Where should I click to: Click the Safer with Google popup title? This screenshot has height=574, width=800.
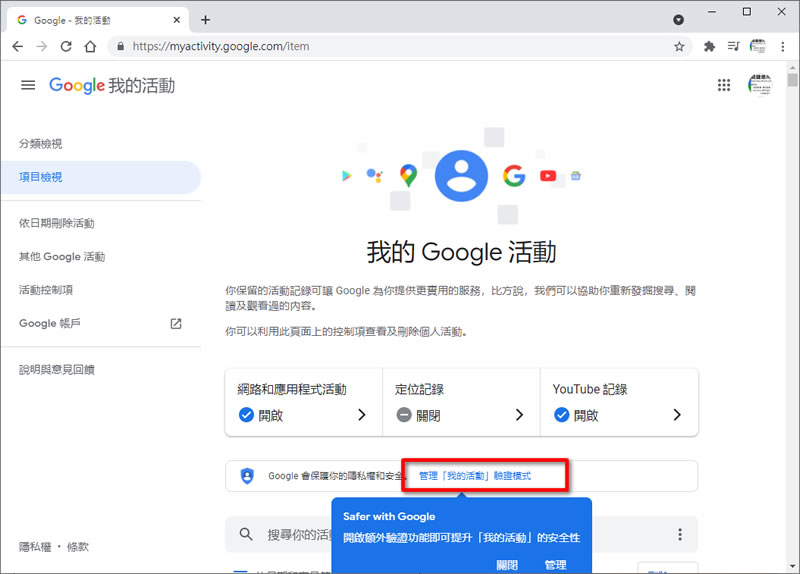[389, 516]
